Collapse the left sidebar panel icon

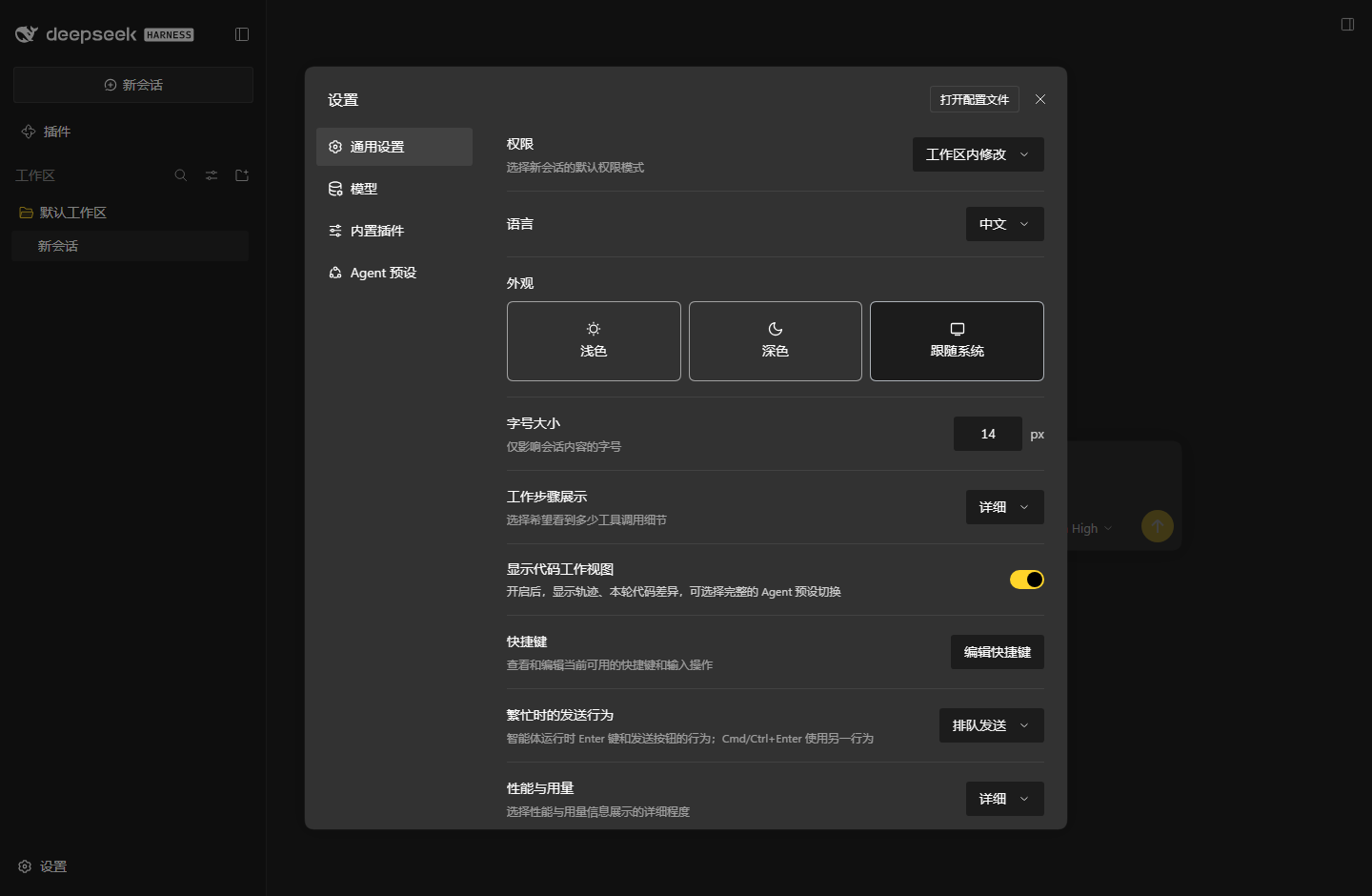[242, 34]
